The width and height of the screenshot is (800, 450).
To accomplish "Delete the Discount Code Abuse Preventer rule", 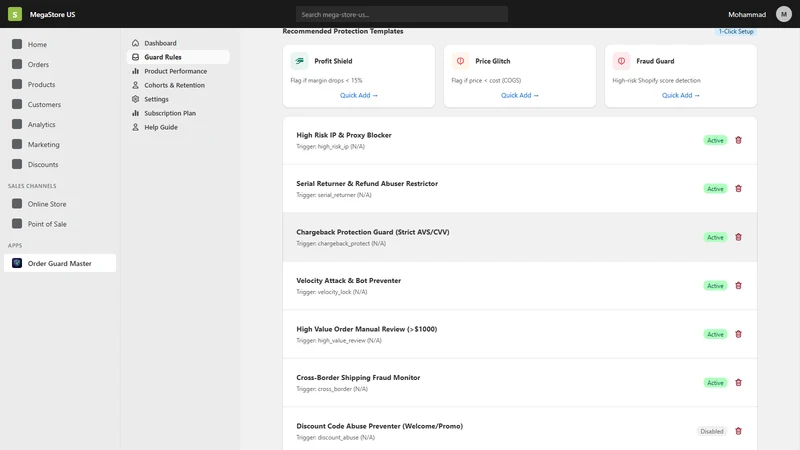I will point(738,431).
